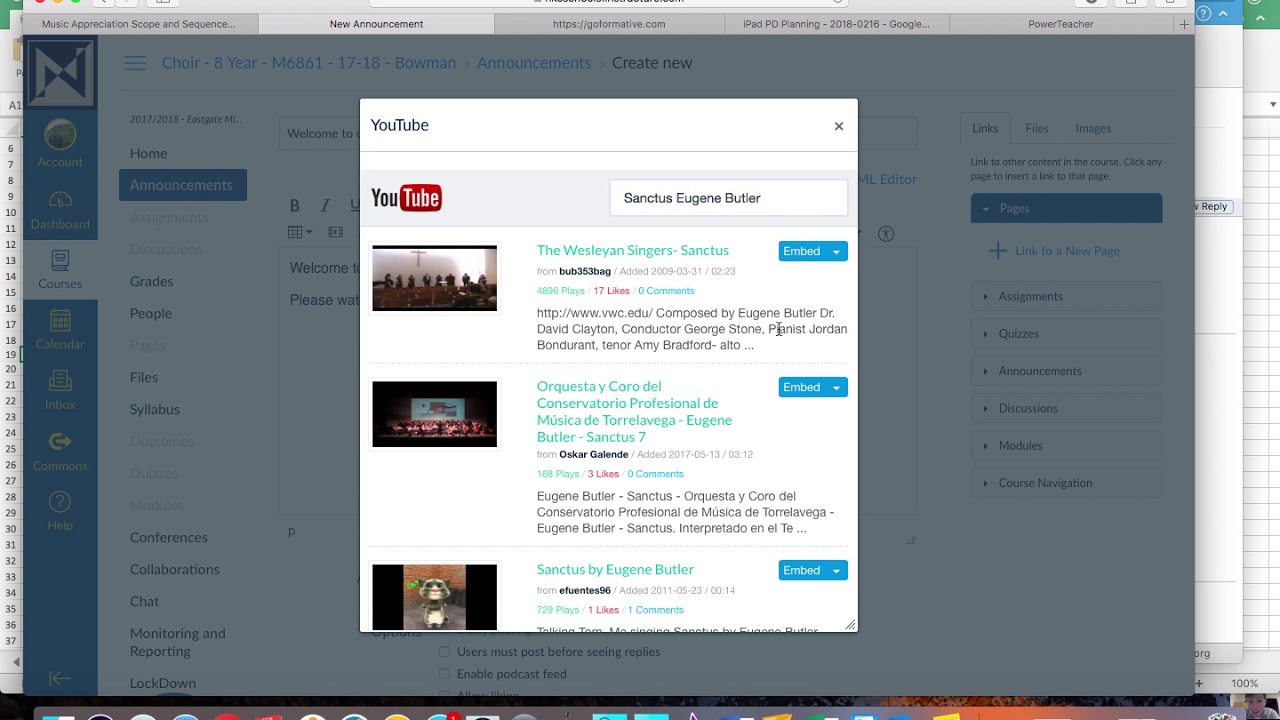Open Embed dropdown arrow for Wesleyan Singers
The height and width of the screenshot is (720, 1280).
(836, 251)
